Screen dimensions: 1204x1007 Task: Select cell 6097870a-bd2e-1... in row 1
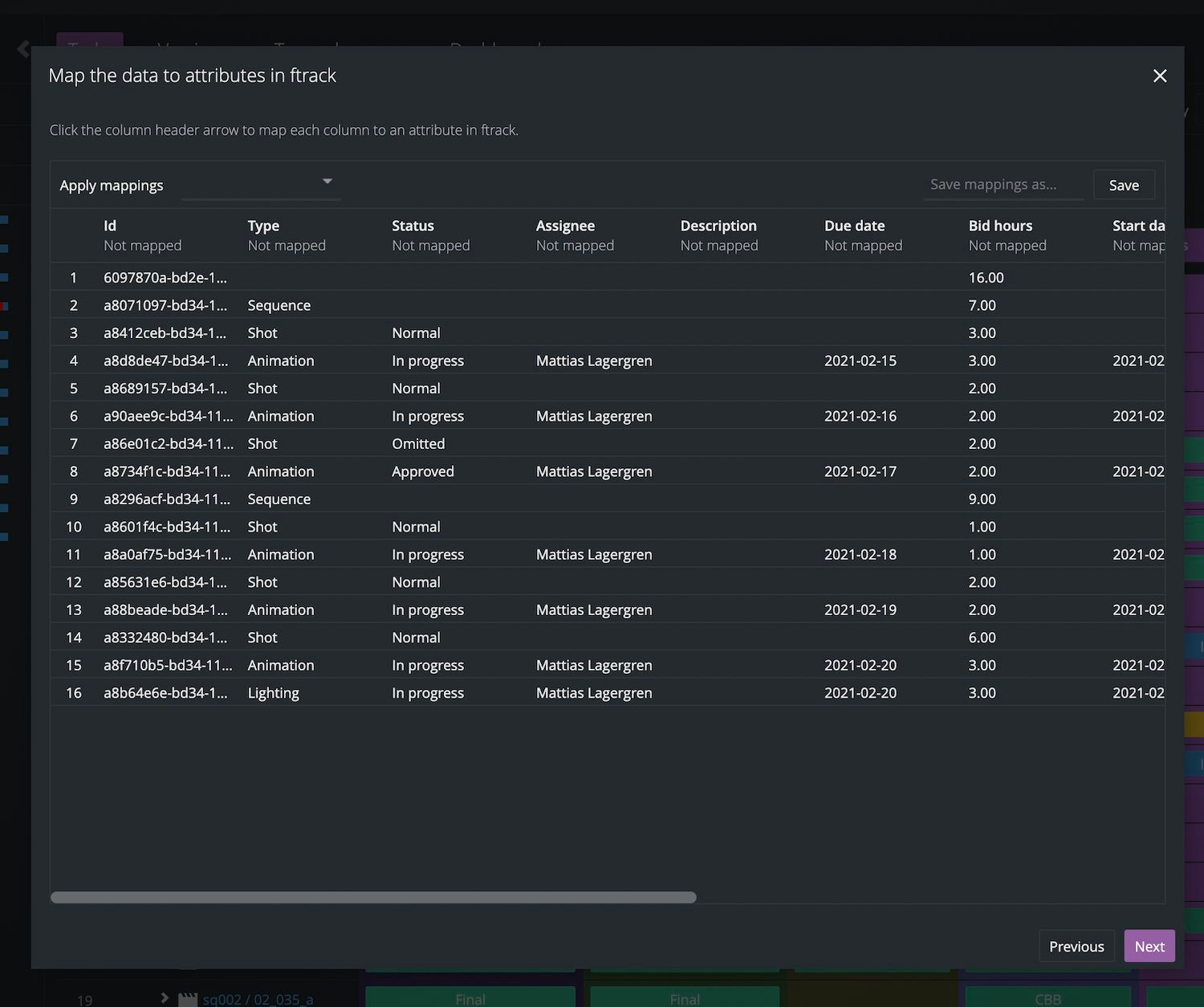tap(165, 277)
